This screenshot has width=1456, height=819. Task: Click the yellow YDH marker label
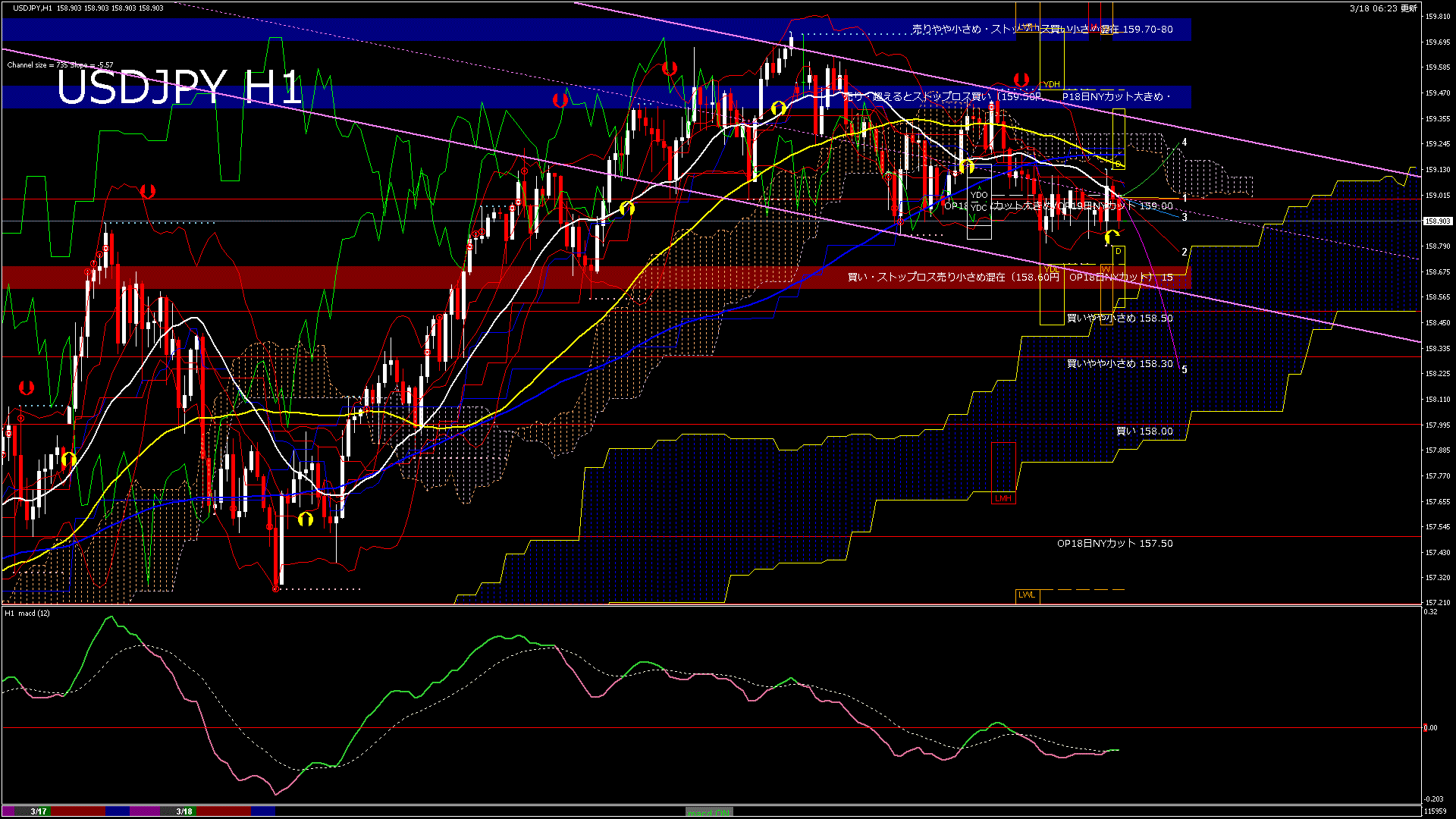pyautogui.click(x=1051, y=84)
